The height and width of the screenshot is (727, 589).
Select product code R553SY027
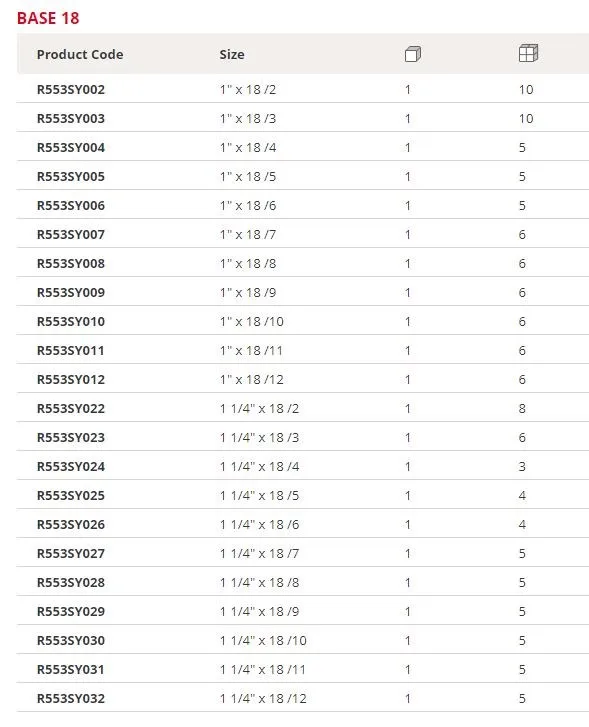[x=70, y=554]
